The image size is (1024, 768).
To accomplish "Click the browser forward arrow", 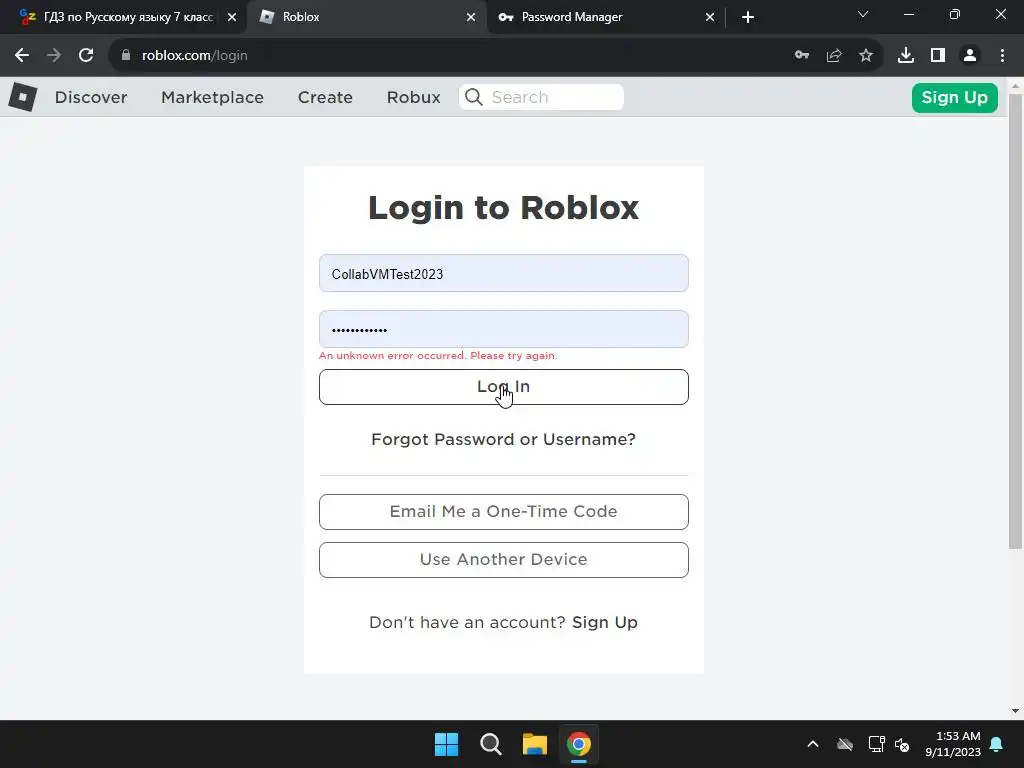I will coord(54,56).
